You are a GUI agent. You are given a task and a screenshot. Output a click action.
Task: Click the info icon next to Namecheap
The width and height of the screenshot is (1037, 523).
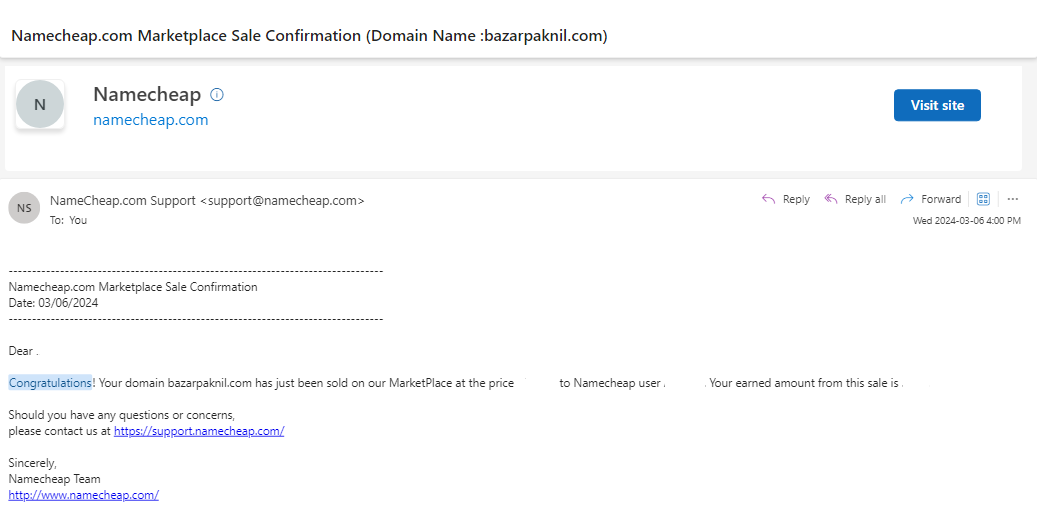217,95
